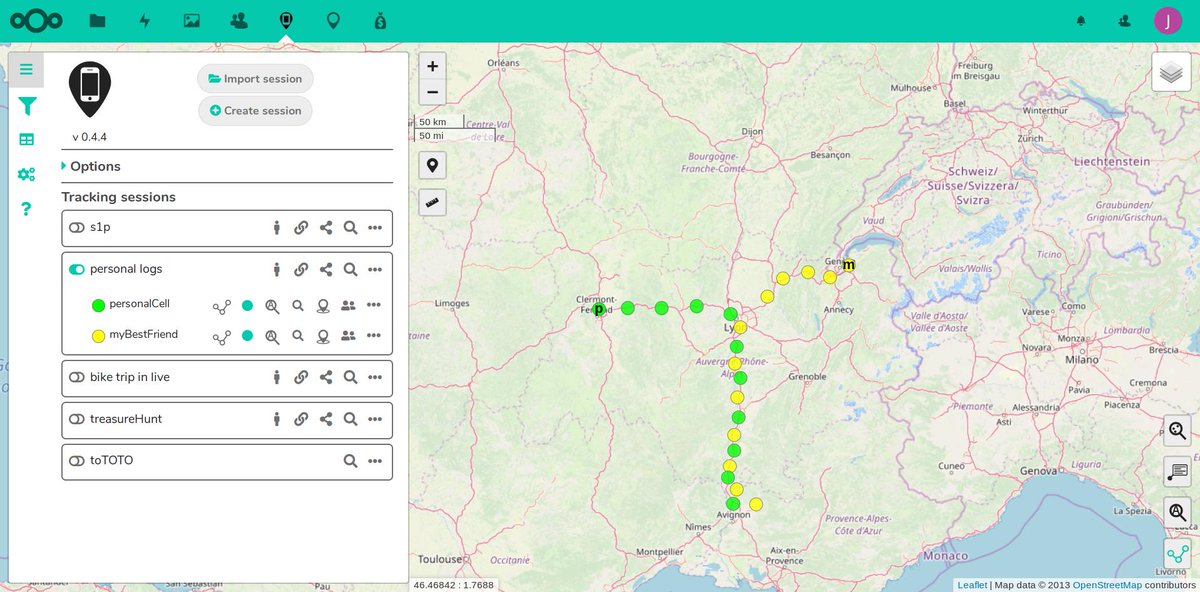Toggle personalCell lines between points
This screenshot has width=1200, height=592.
click(x=222, y=306)
